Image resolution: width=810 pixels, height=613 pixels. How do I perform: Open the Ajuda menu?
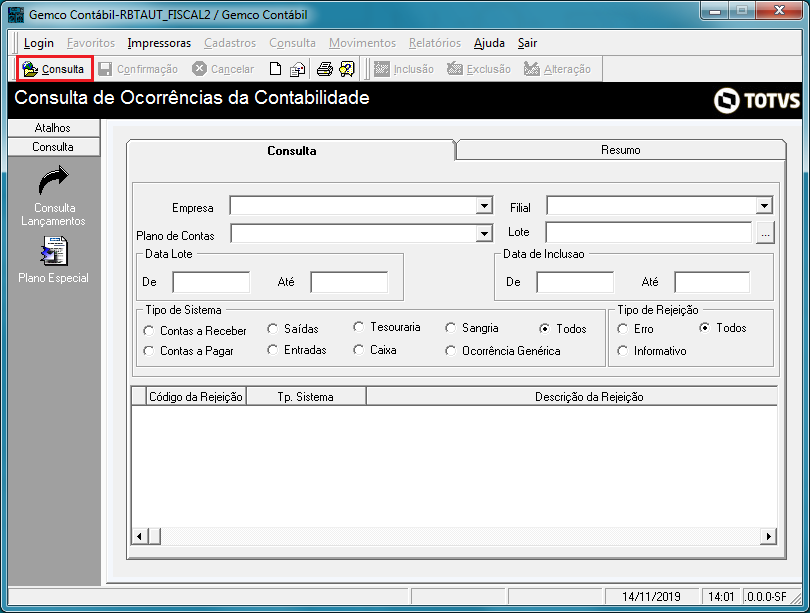pyautogui.click(x=489, y=43)
